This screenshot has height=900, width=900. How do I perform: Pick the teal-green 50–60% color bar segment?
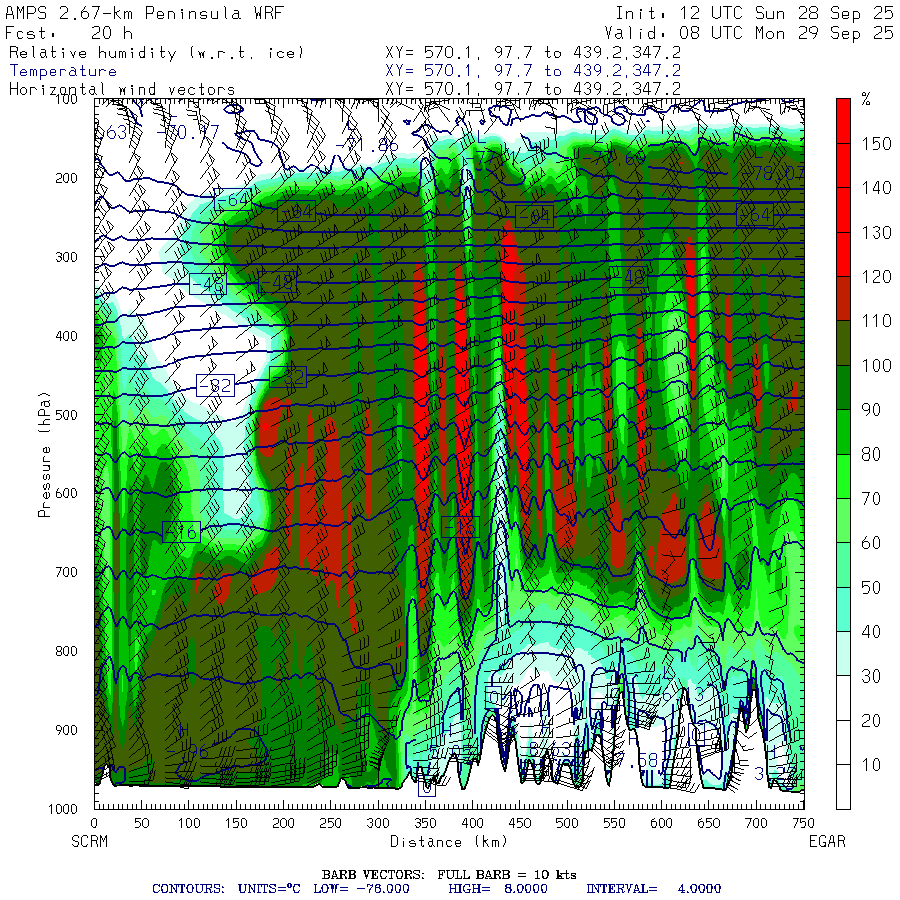pyautogui.click(x=843, y=565)
